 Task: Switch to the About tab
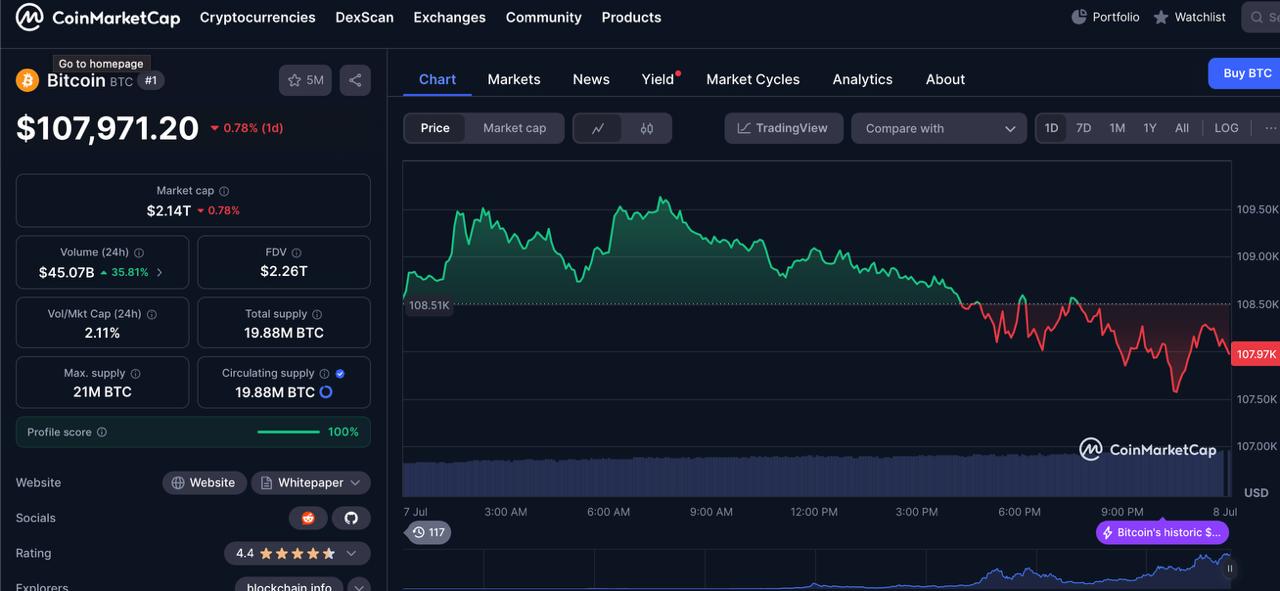click(945, 79)
